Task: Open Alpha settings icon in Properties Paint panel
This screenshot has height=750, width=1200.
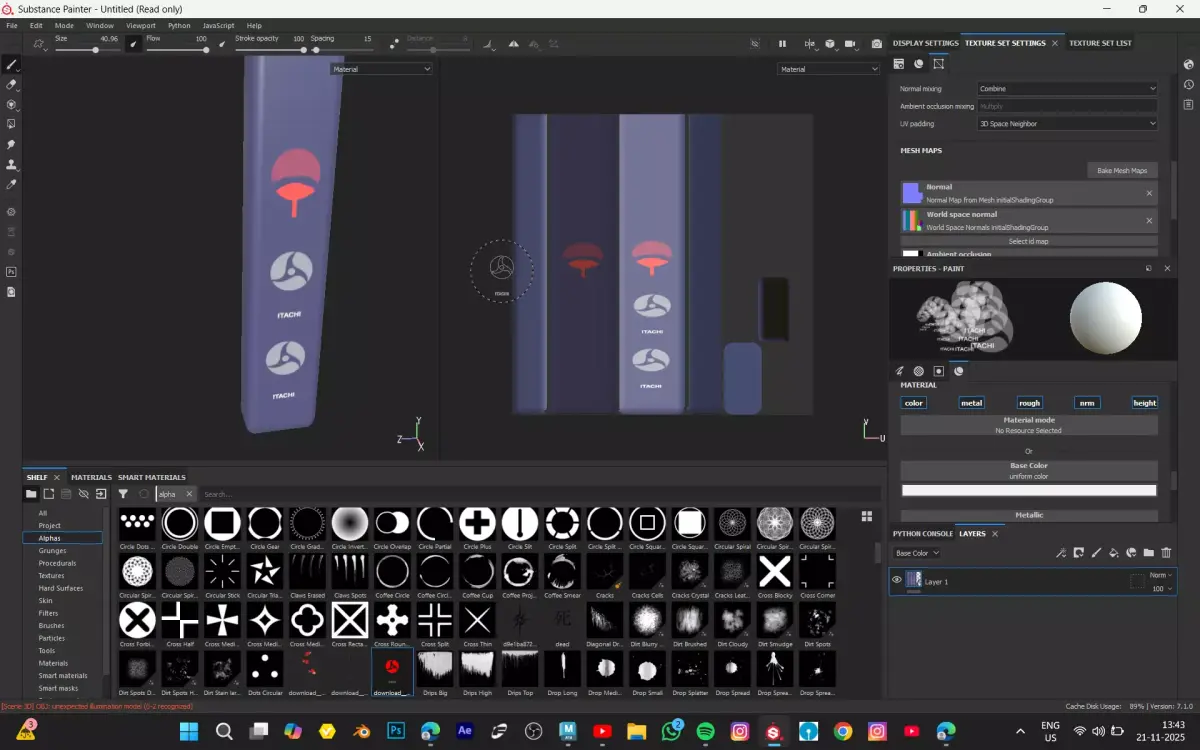Action: coord(918,371)
